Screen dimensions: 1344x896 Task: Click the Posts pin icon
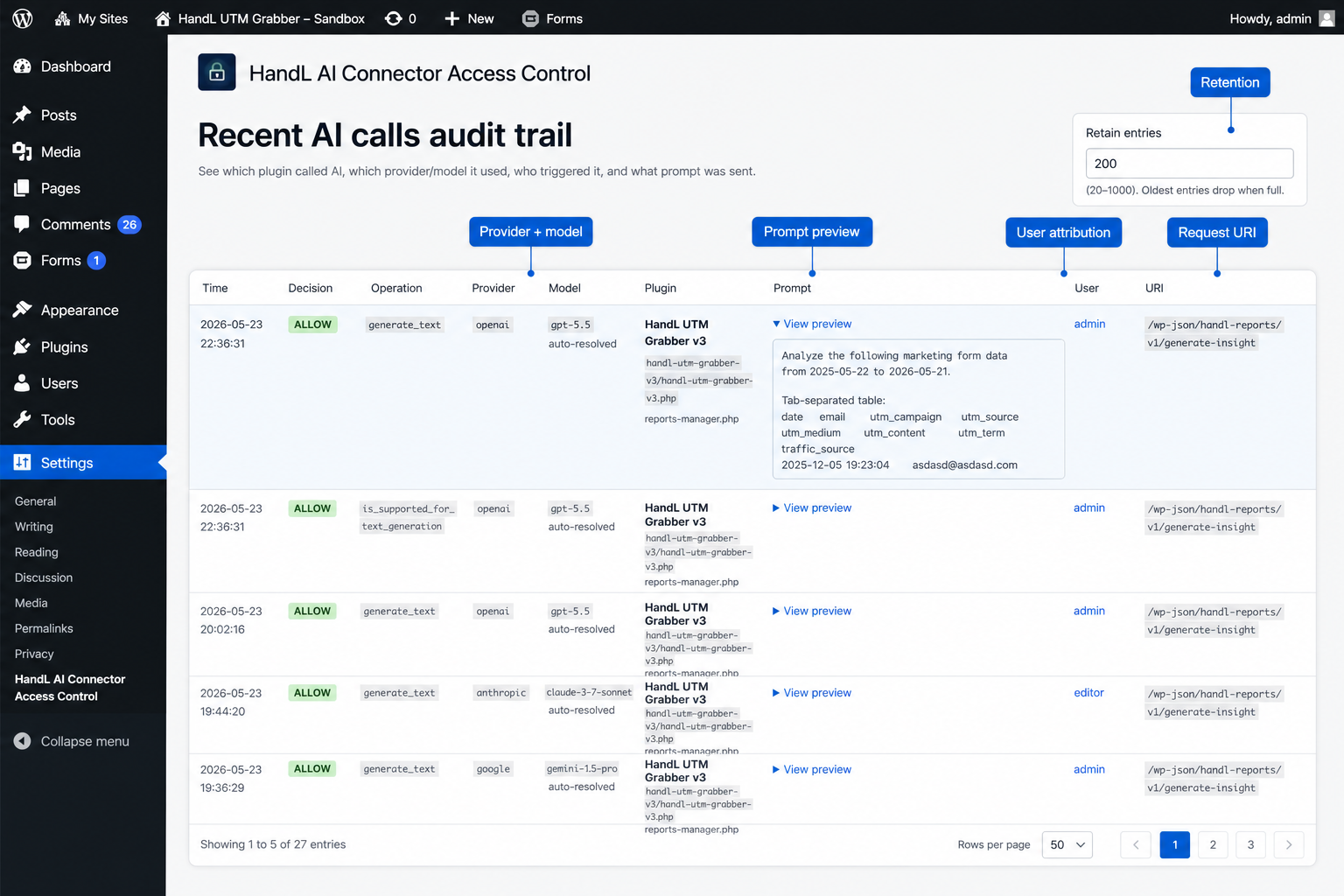pyautogui.click(x=23, y=115)
